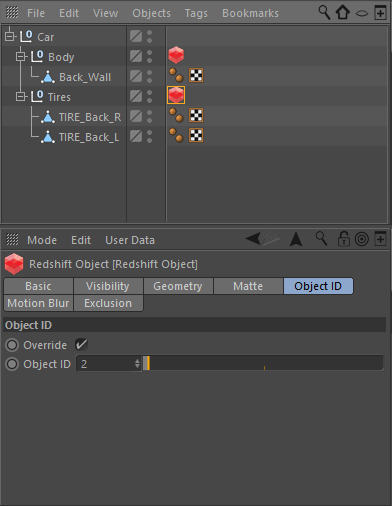Click the Object ID slider bar
Screen dimensions: 392x506
pos(263,363)
